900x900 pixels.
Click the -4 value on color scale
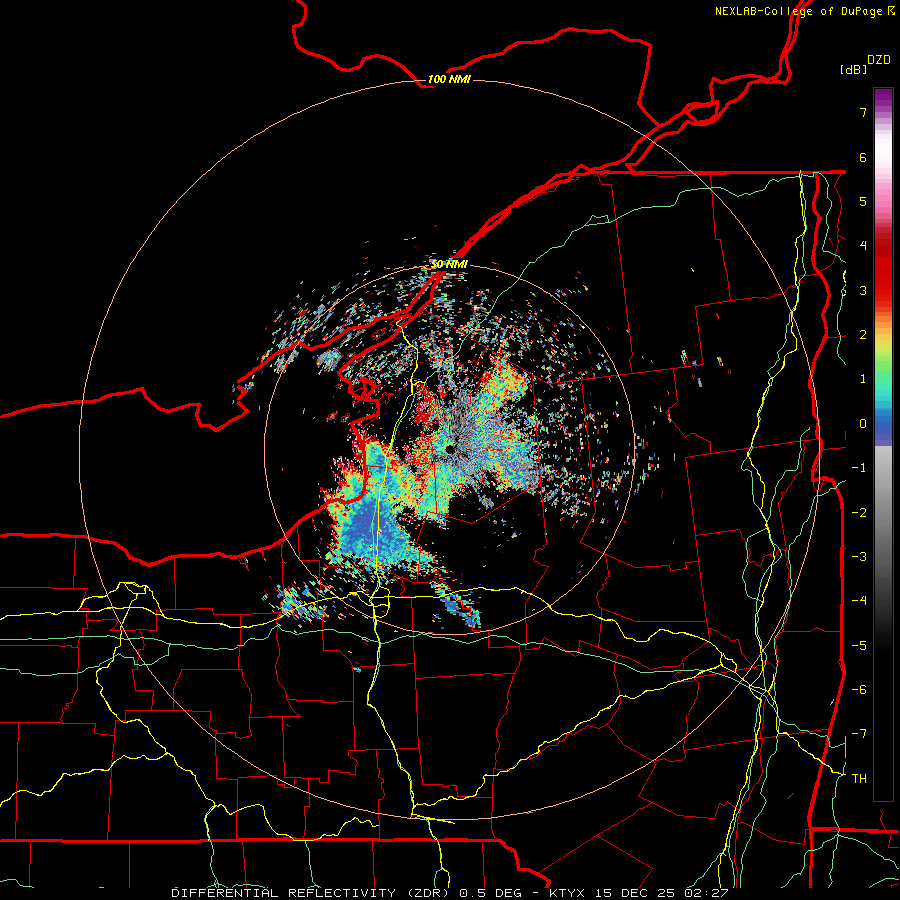(x=859, y=601)
